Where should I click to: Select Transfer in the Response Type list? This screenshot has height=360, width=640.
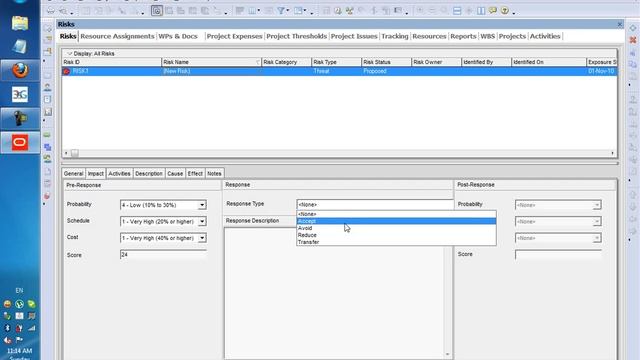396,242
